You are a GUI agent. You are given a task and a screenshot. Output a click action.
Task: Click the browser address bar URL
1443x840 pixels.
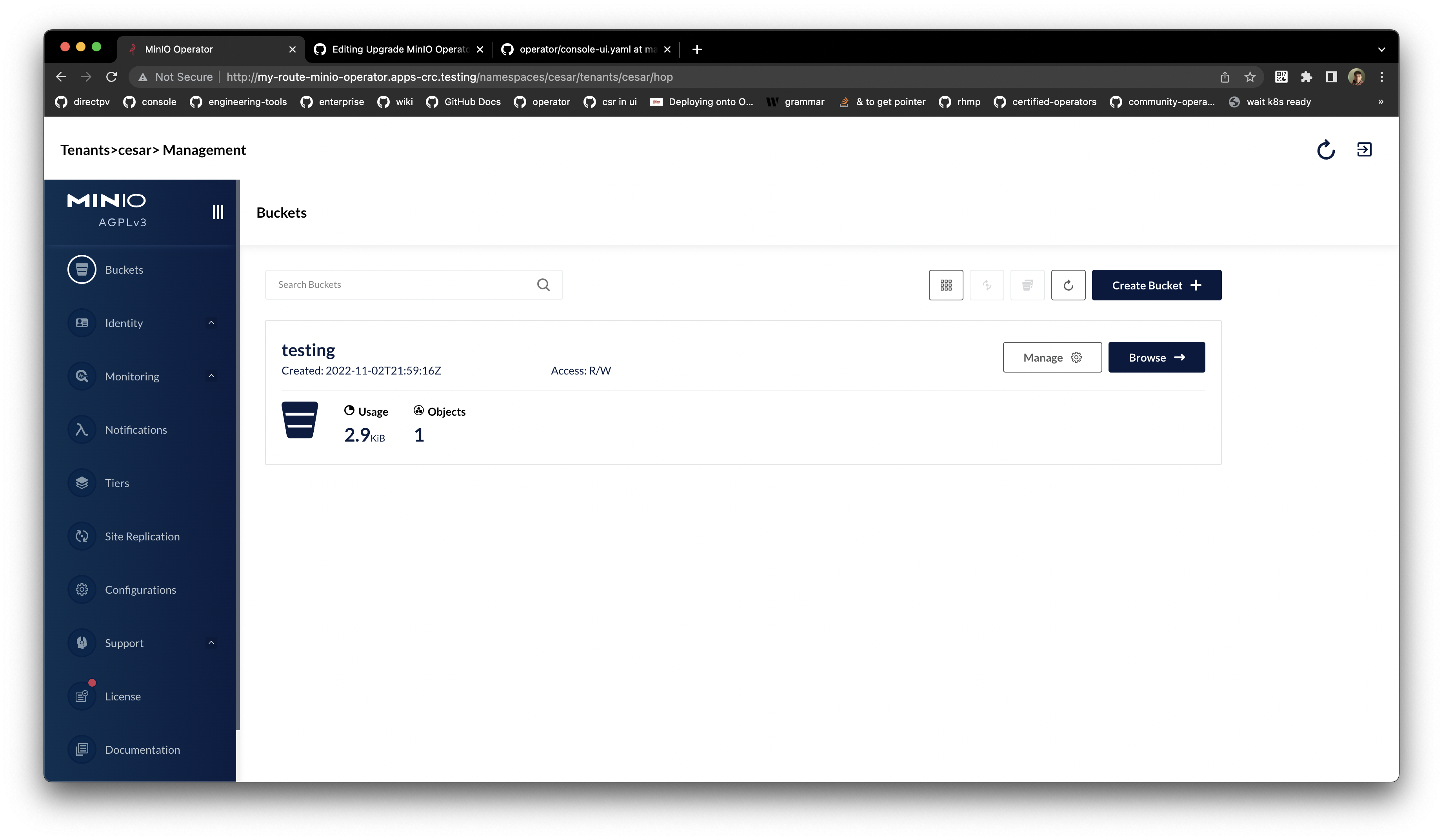[x=449, y=77]
